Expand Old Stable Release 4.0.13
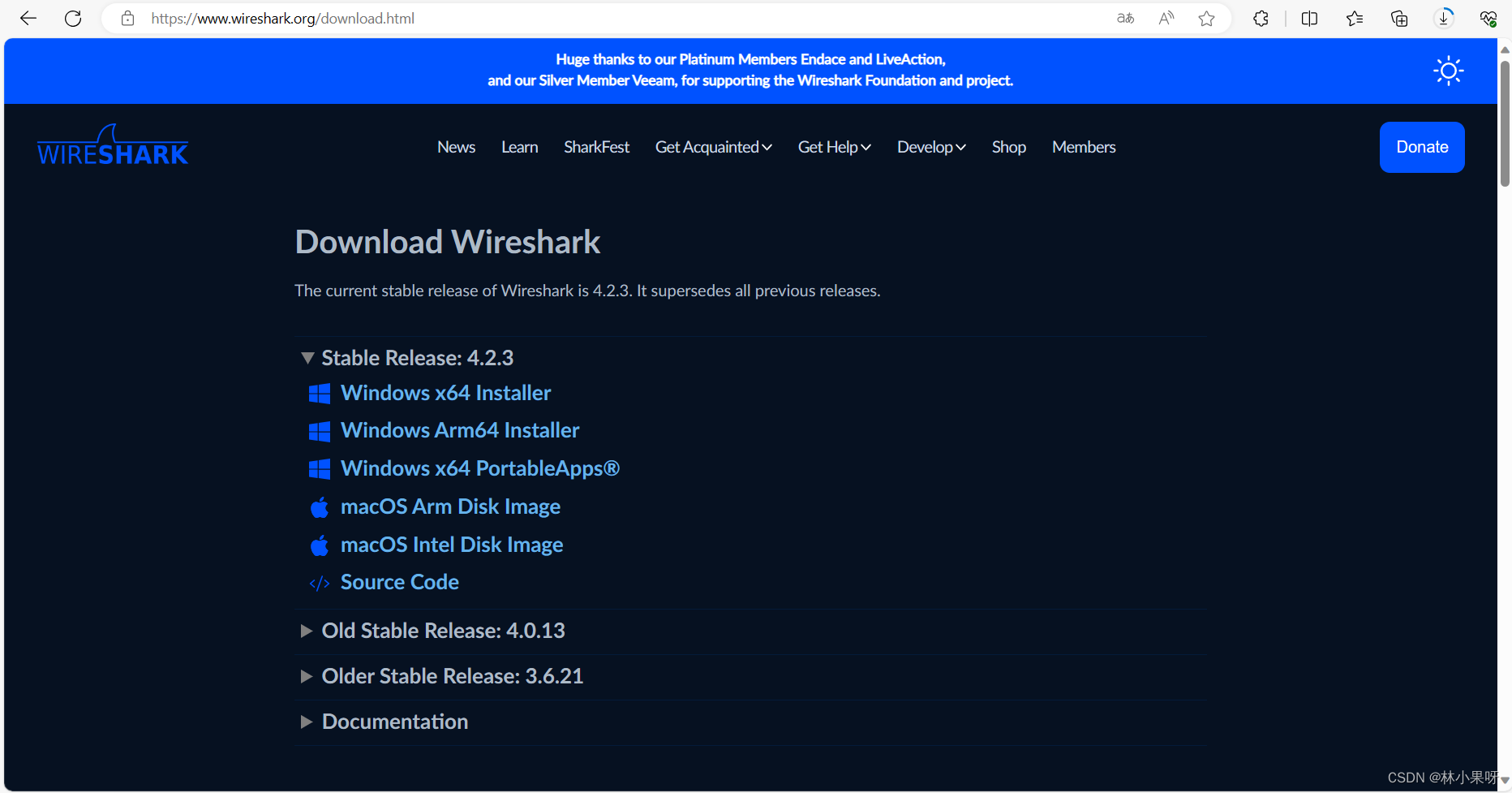Viewport: 1512px width, 793px height. pyautogui.click(x=307, y=631)
